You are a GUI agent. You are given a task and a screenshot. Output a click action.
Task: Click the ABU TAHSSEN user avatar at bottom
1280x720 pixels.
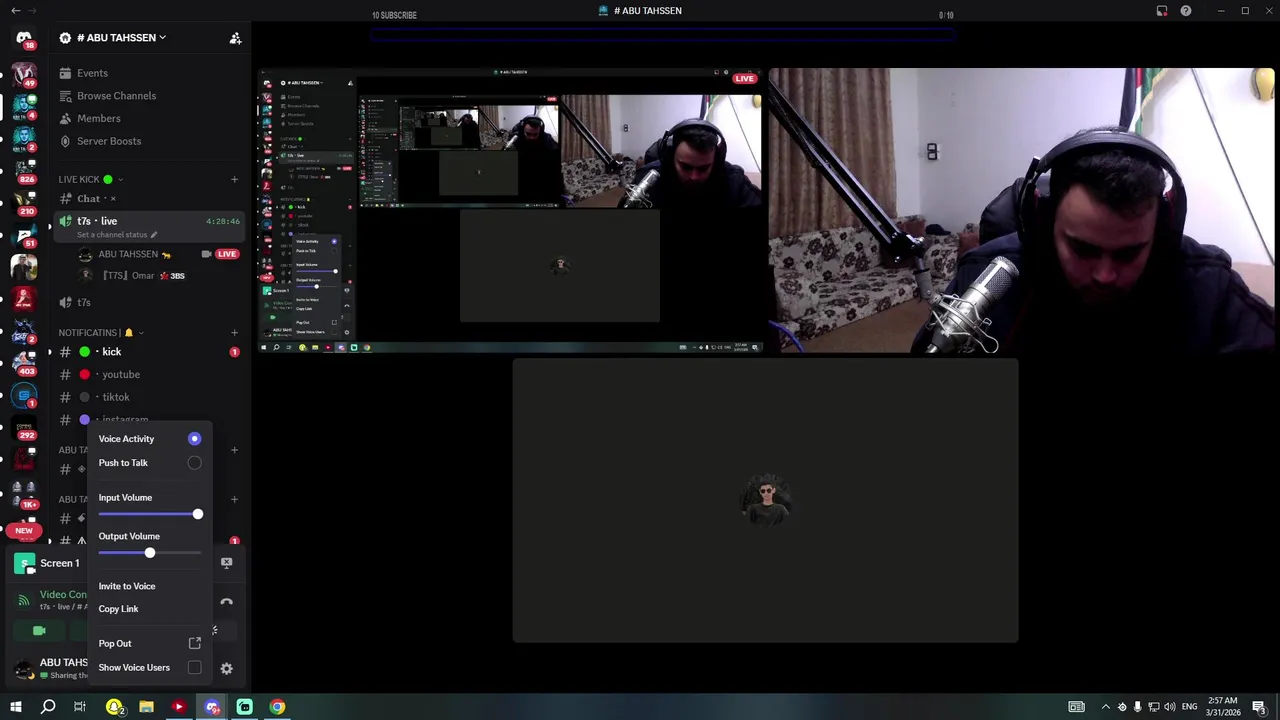click(x=24, y=668)
